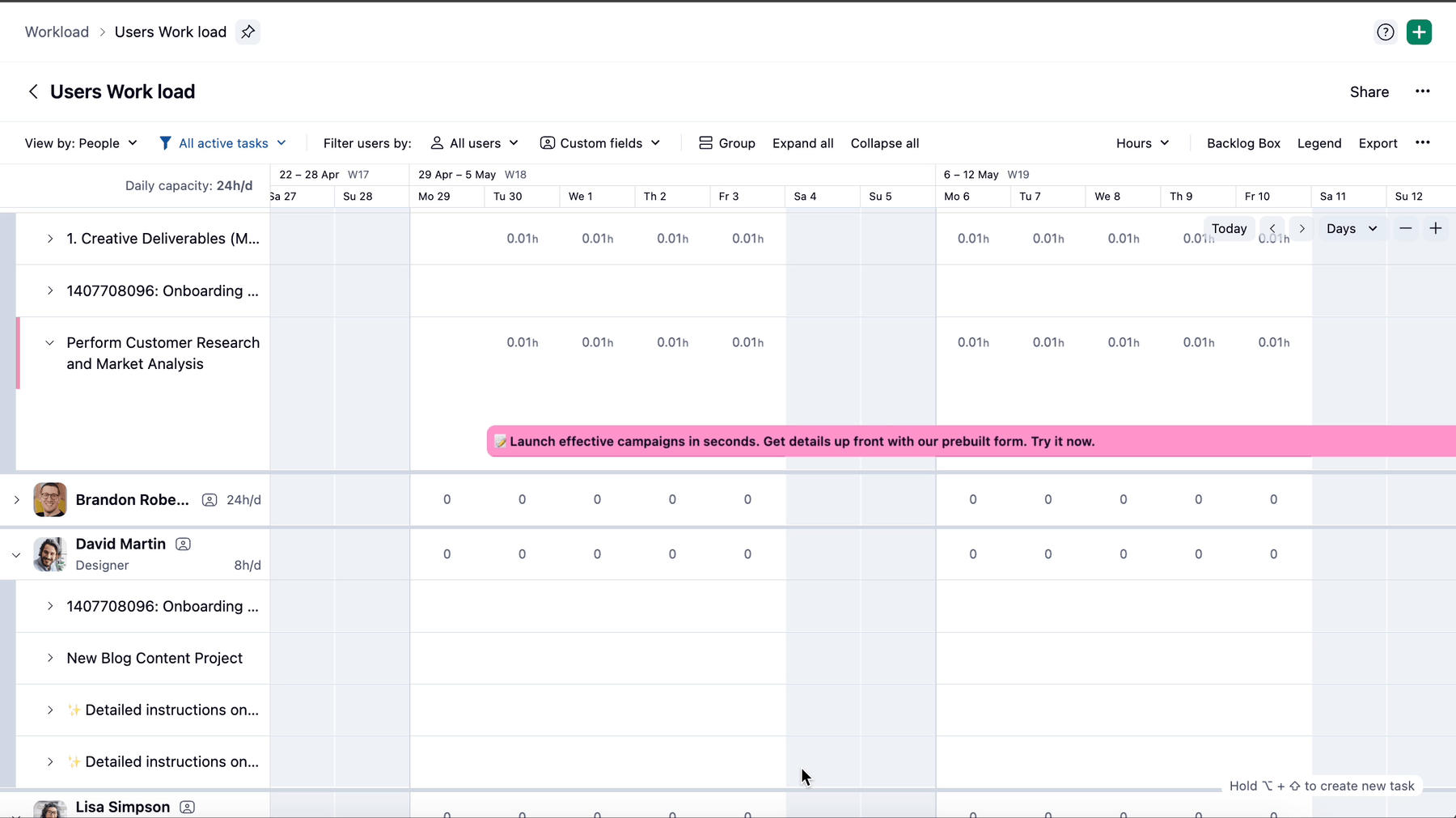Select Perform Customer Research and Market Analysis

tap(163, 354)
